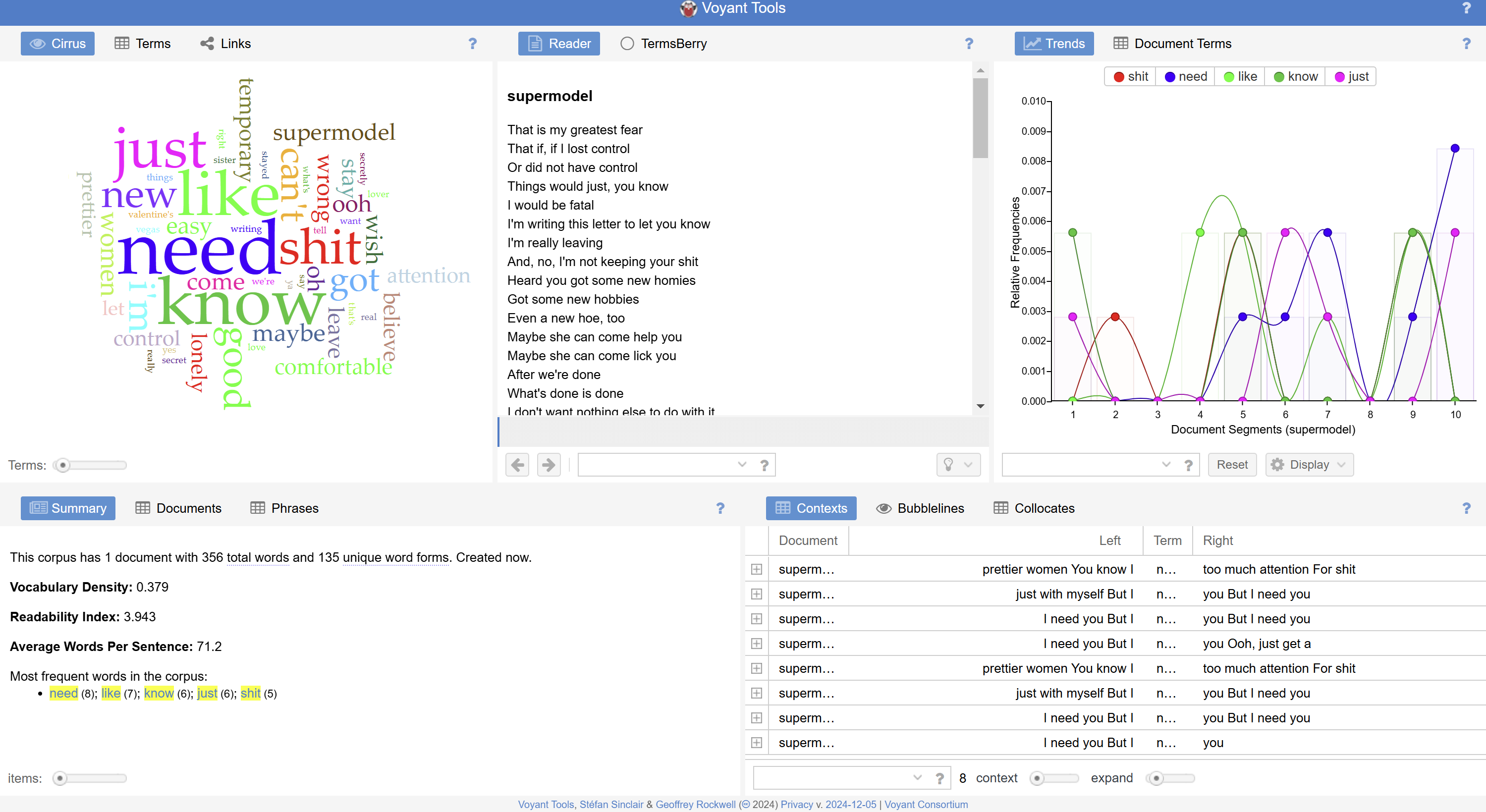Open the TermsBerry tab
Viewport: 1486px width, 812px height.
coord(664,44)
